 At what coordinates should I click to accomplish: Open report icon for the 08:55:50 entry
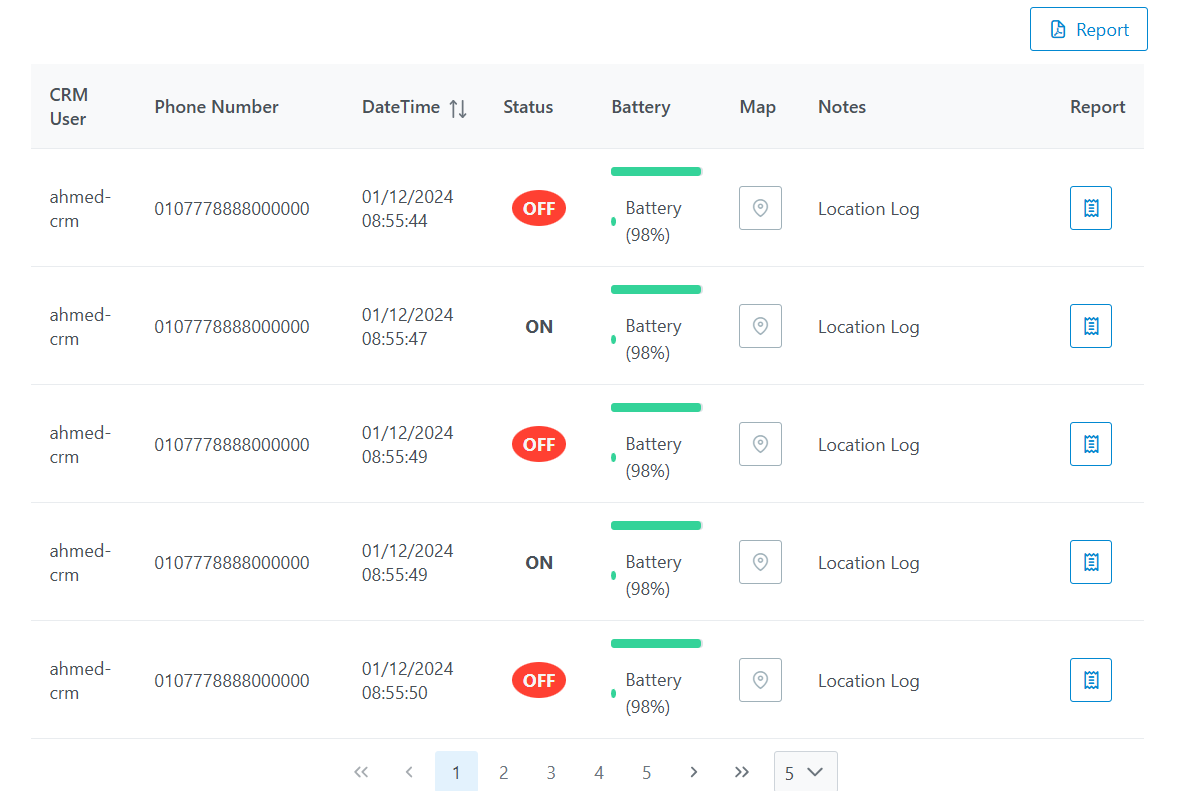[x=1090, y=680]
